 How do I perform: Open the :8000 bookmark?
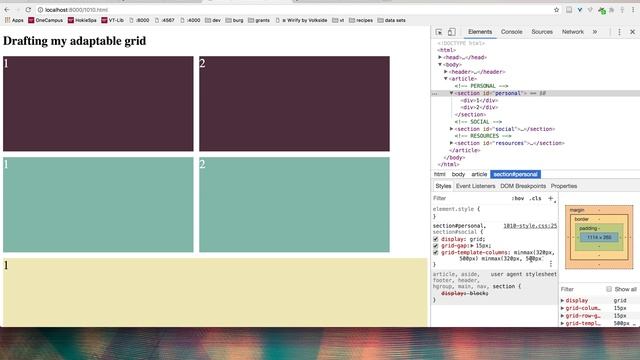pos(139,20)
